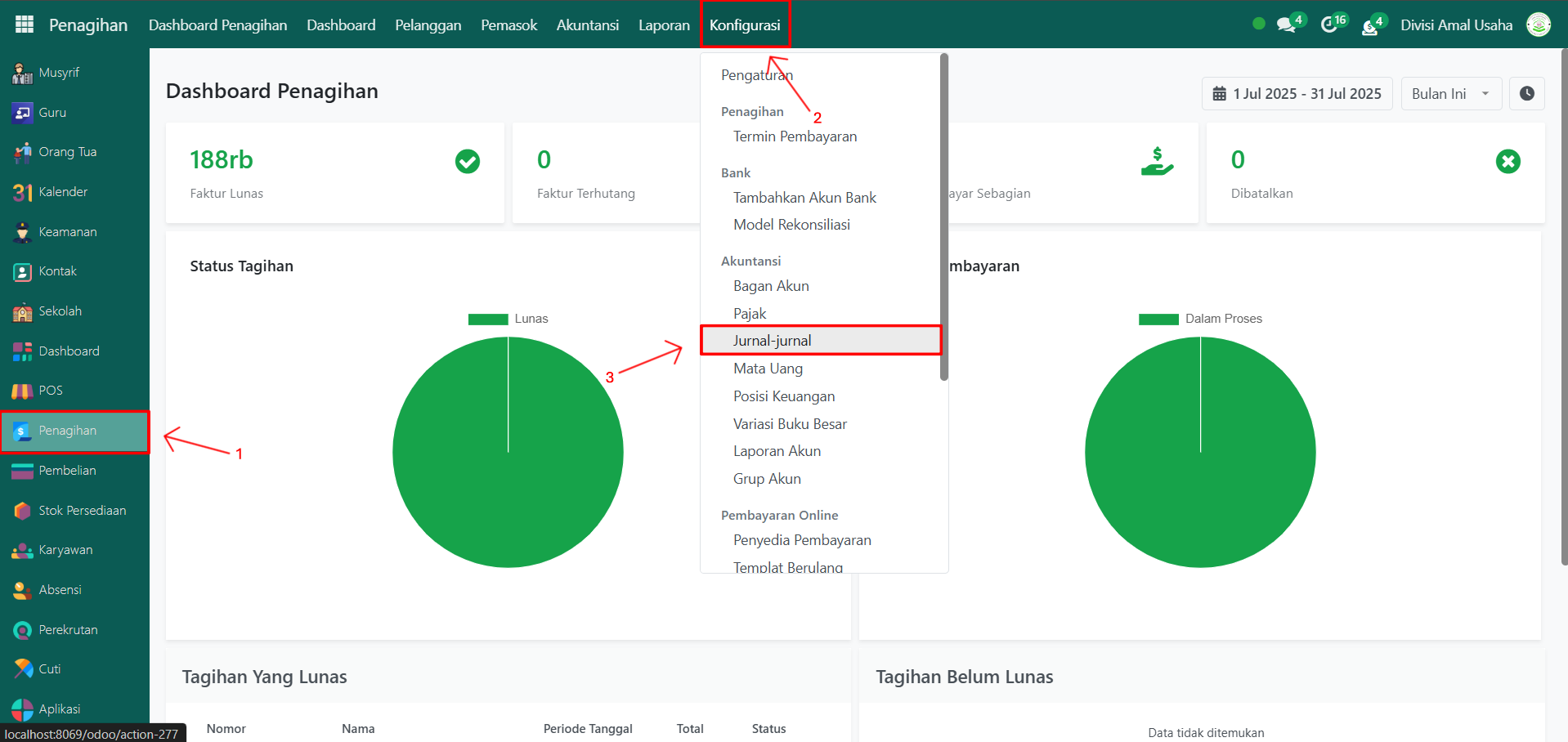Click the Stok Persediaan sidebar icon
The width and height of the screenshot is (1568, 742).
click(x=22, y=511)
